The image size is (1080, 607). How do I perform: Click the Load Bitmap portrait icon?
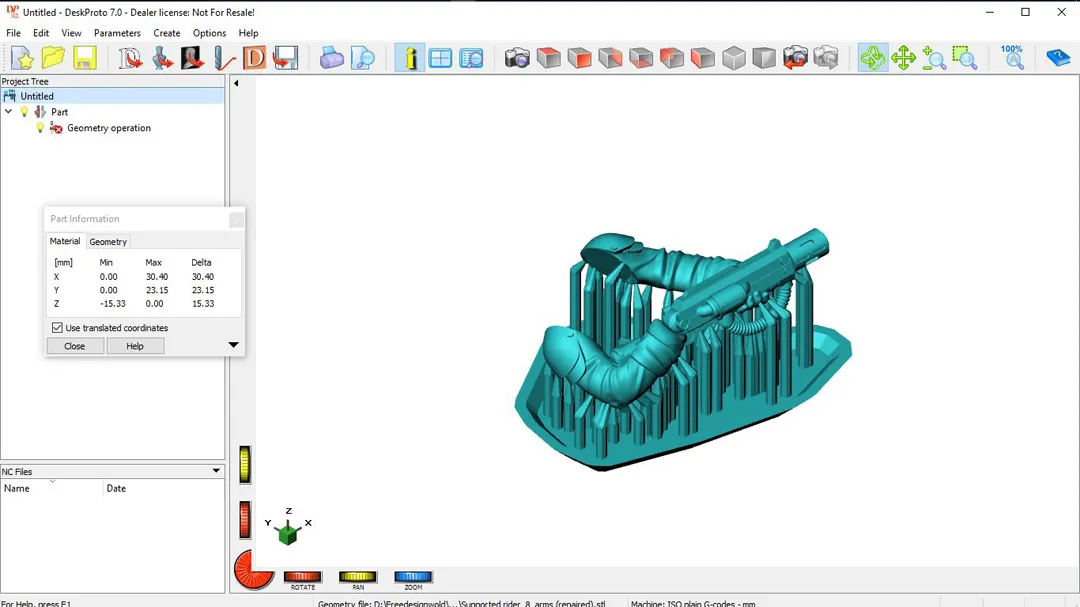(192, 58)
